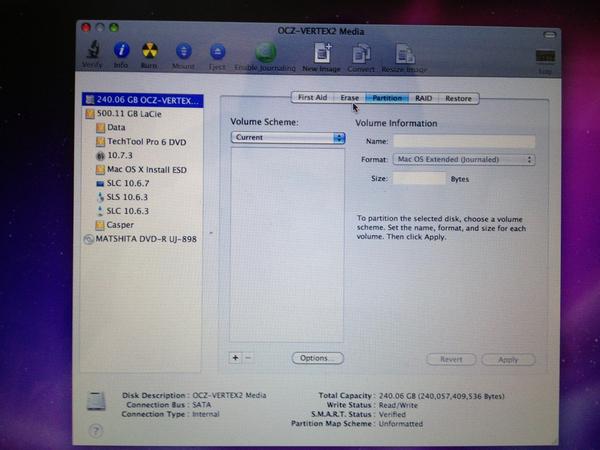Click the Revert button
The width and height of the screenshot is (600, 450).
(451, 359)
